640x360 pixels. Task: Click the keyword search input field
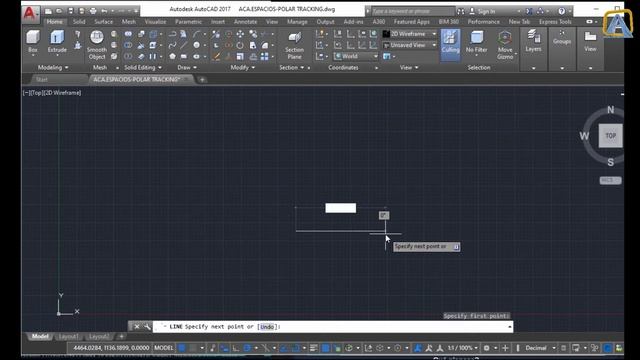pyautogui.click(x=412, y=11)
